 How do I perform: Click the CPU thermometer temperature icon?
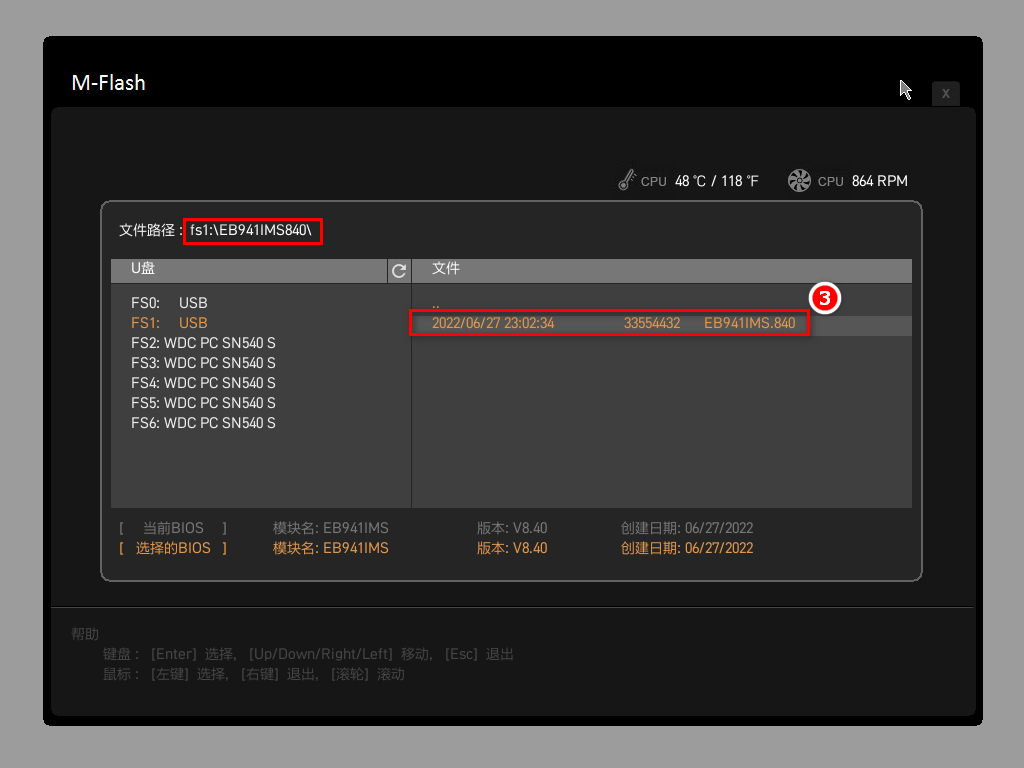626,180
